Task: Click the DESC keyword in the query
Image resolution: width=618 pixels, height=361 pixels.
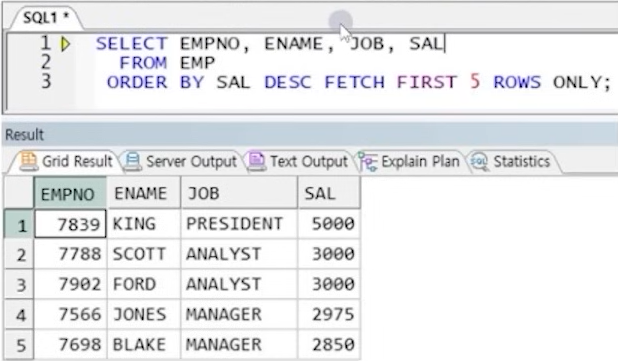Action: click(288, 82)
